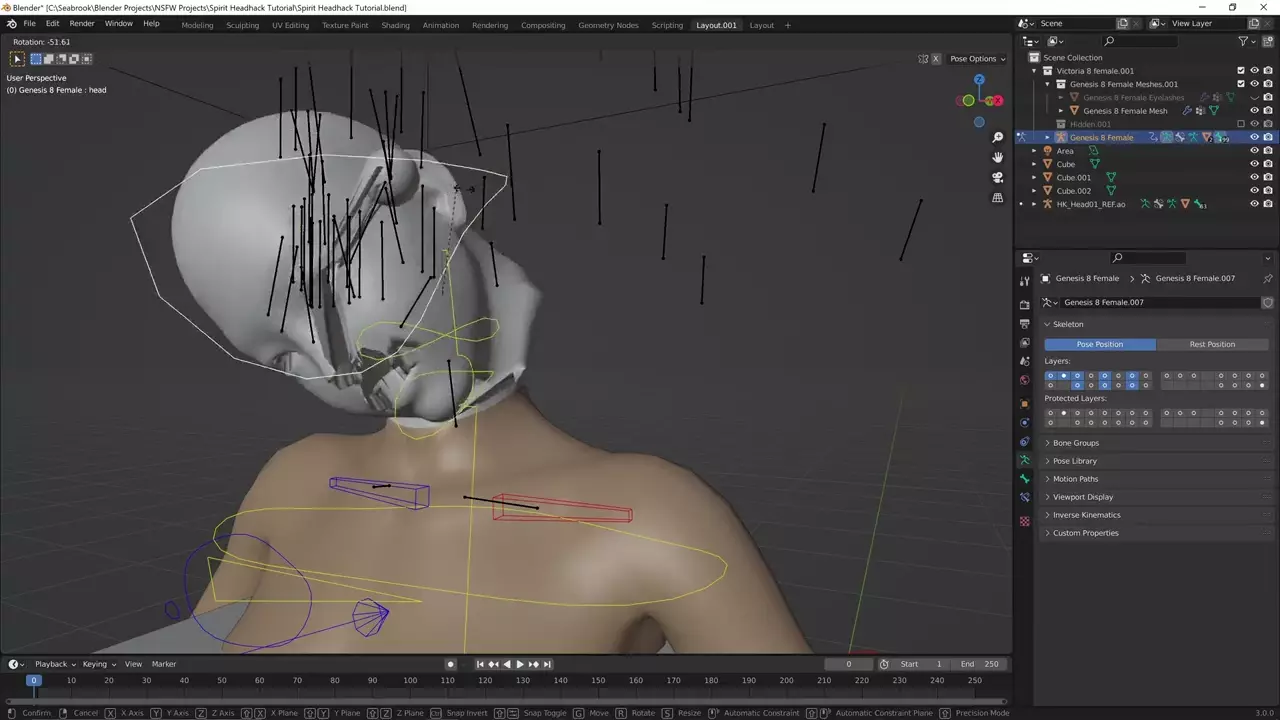This screenshot has height=720, width=1280.
Task: Uncheck the Victoria 8 female.001 collection checkbox
Action: (1241, 71)
